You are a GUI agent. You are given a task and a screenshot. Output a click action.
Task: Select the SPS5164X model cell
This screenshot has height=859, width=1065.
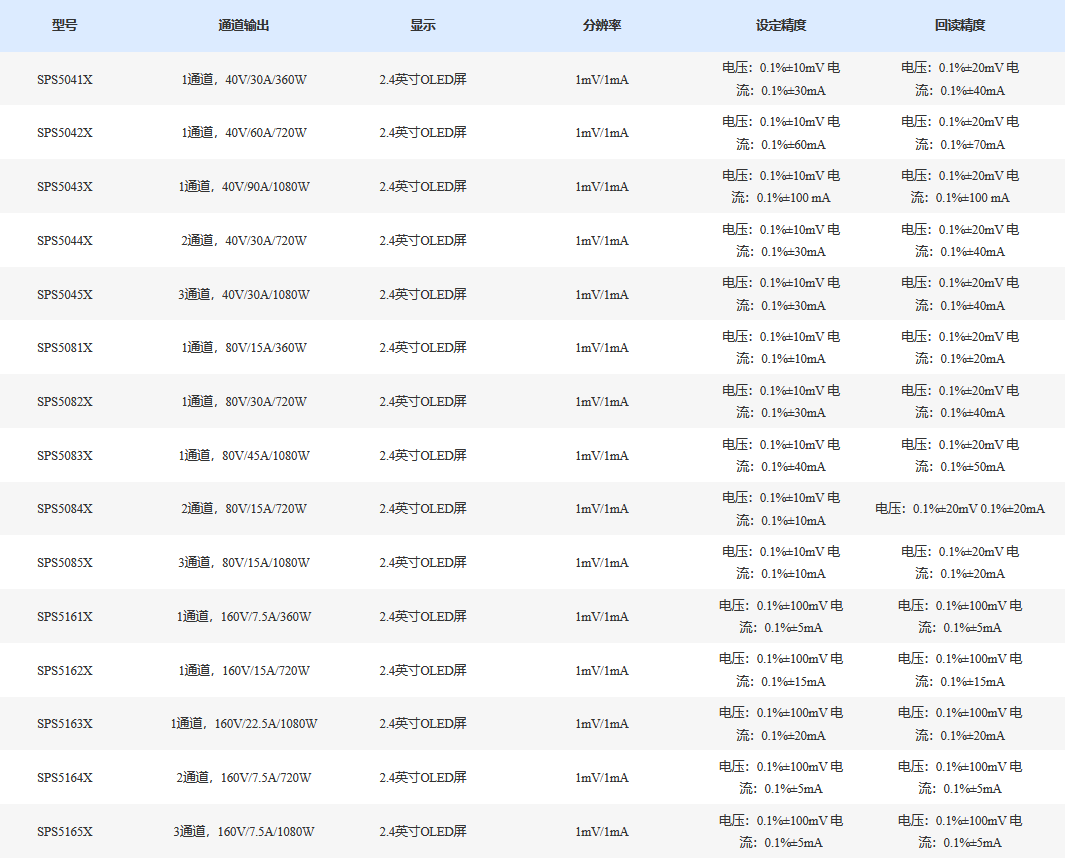[65, 778]
